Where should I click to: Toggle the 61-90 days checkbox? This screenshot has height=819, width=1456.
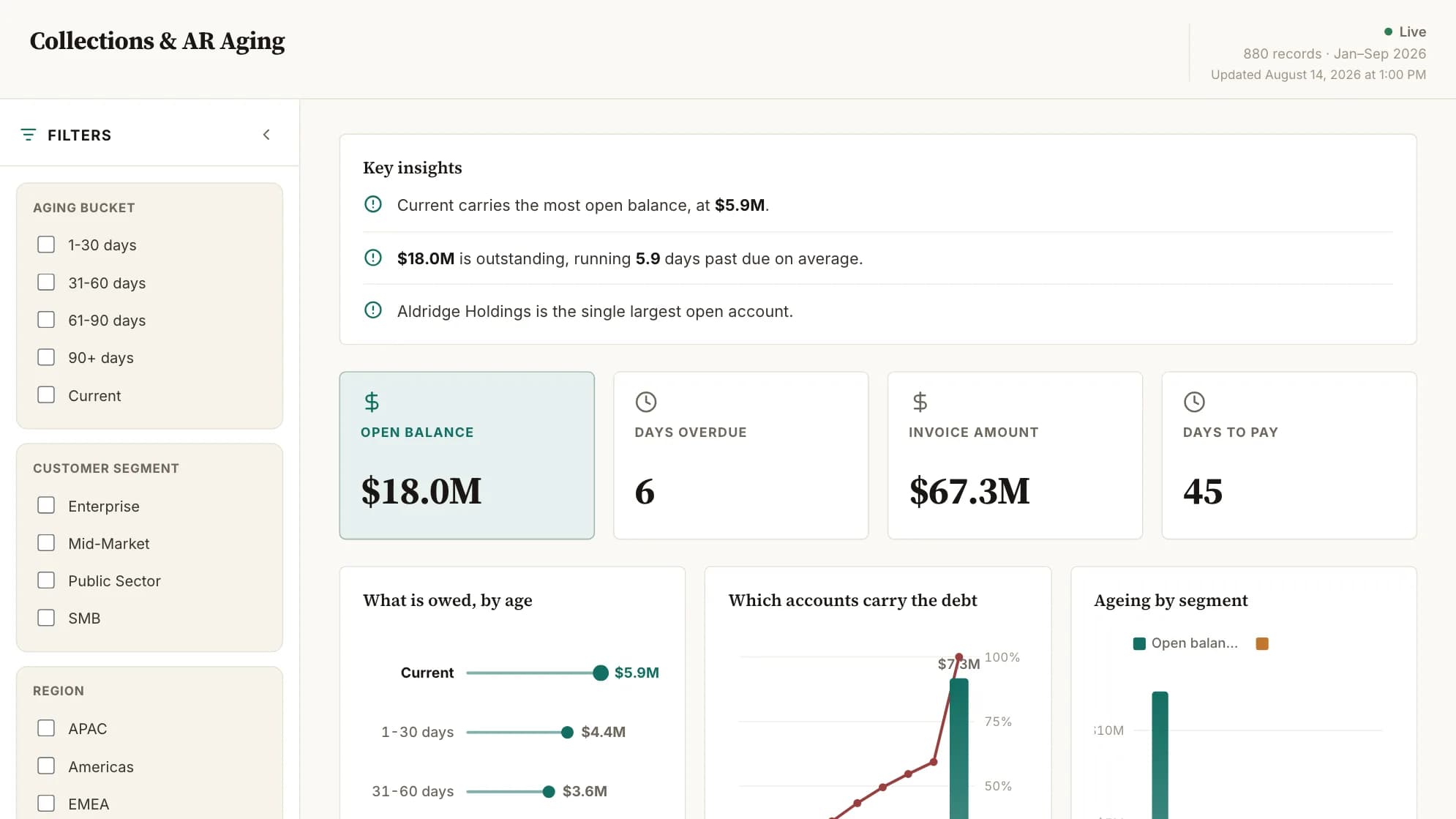point(46,320)
